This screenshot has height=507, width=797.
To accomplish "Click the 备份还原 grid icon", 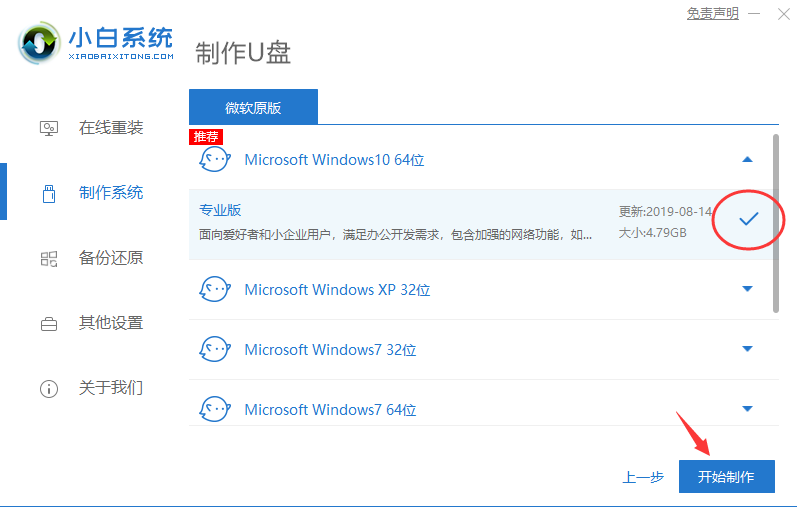I will point(49,259).
